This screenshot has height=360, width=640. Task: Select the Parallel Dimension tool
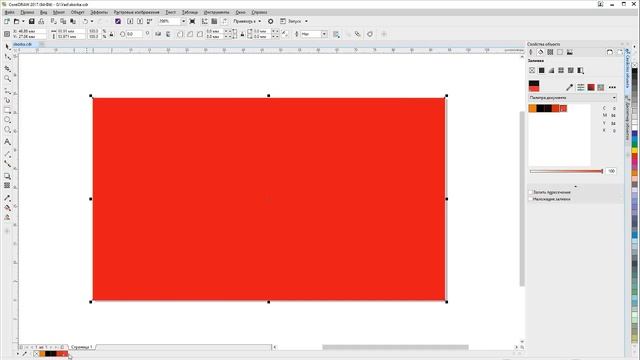[7, 154]
